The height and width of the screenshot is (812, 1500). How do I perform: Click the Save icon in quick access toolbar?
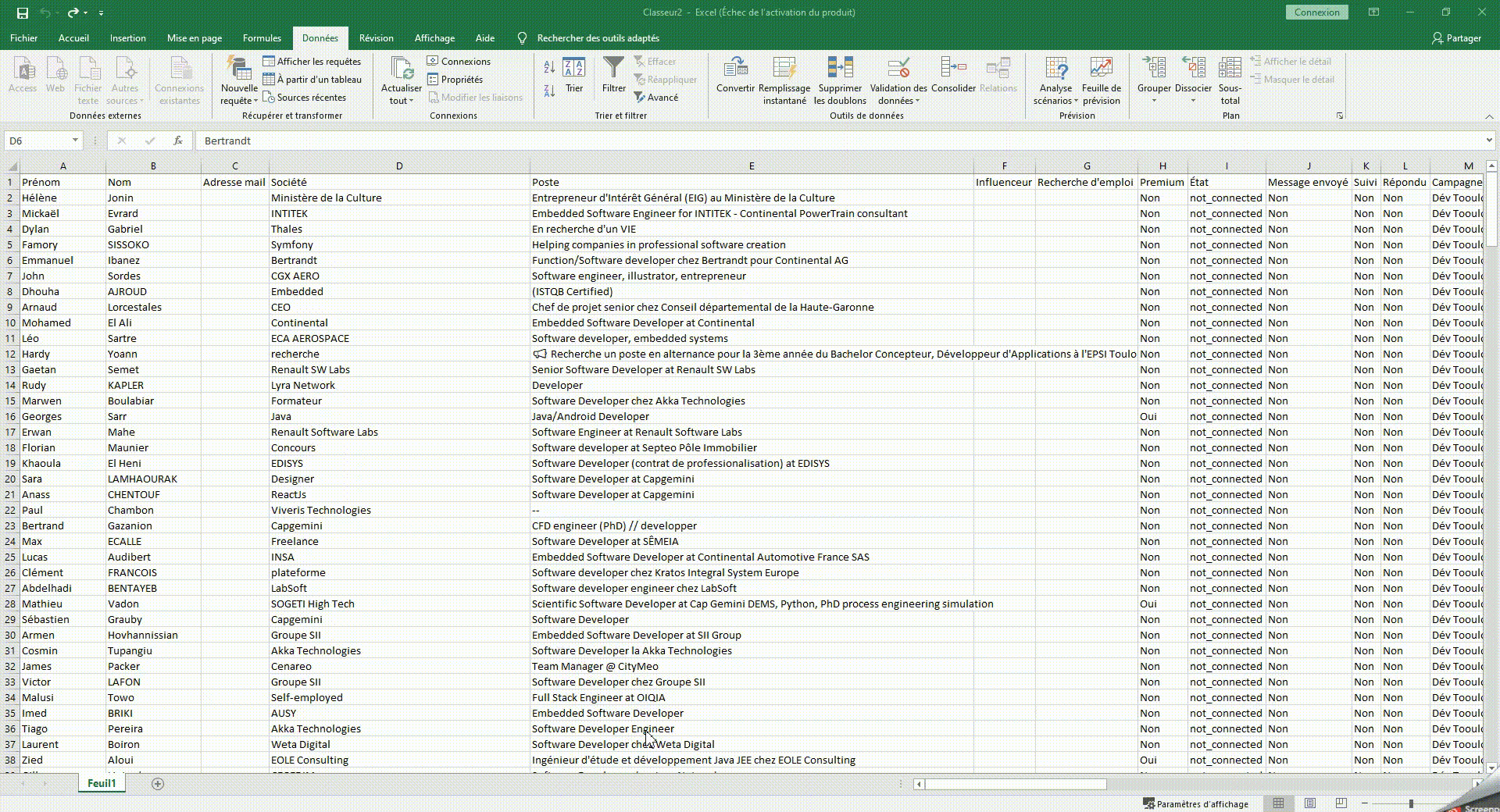pyautogui.click(x=23, y=12)
